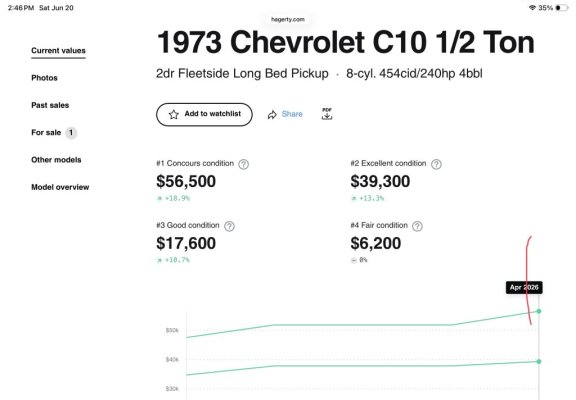
Task: Open help icon for #2 Excellent condition
Action: (x=436, y=164)
